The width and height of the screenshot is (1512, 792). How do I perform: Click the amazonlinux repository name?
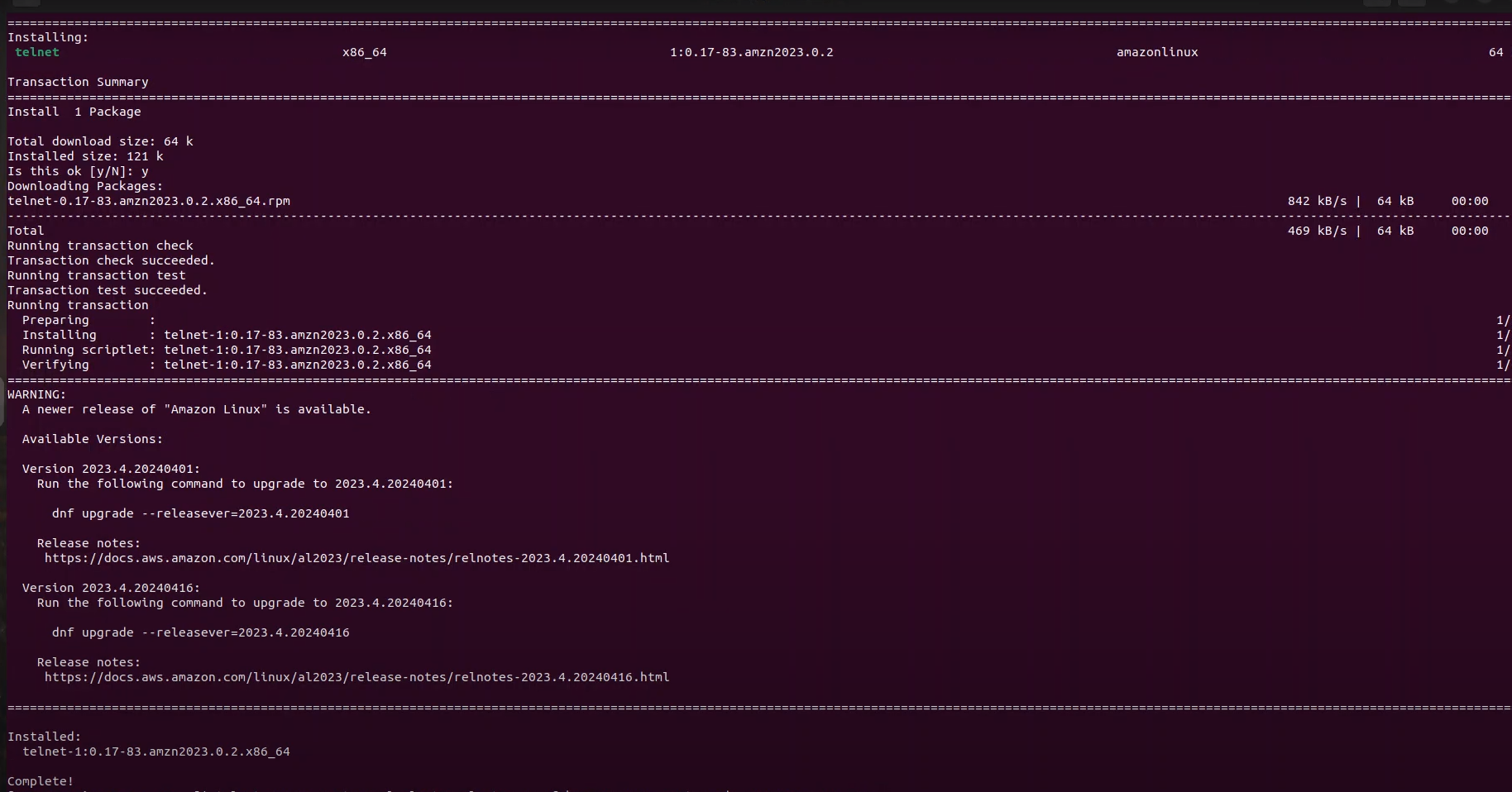pos(1157,52)
